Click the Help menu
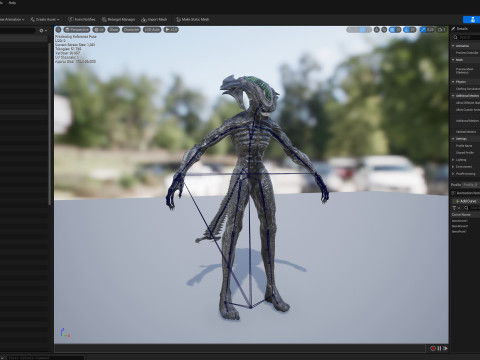480x360 pixels. point(12,3)
